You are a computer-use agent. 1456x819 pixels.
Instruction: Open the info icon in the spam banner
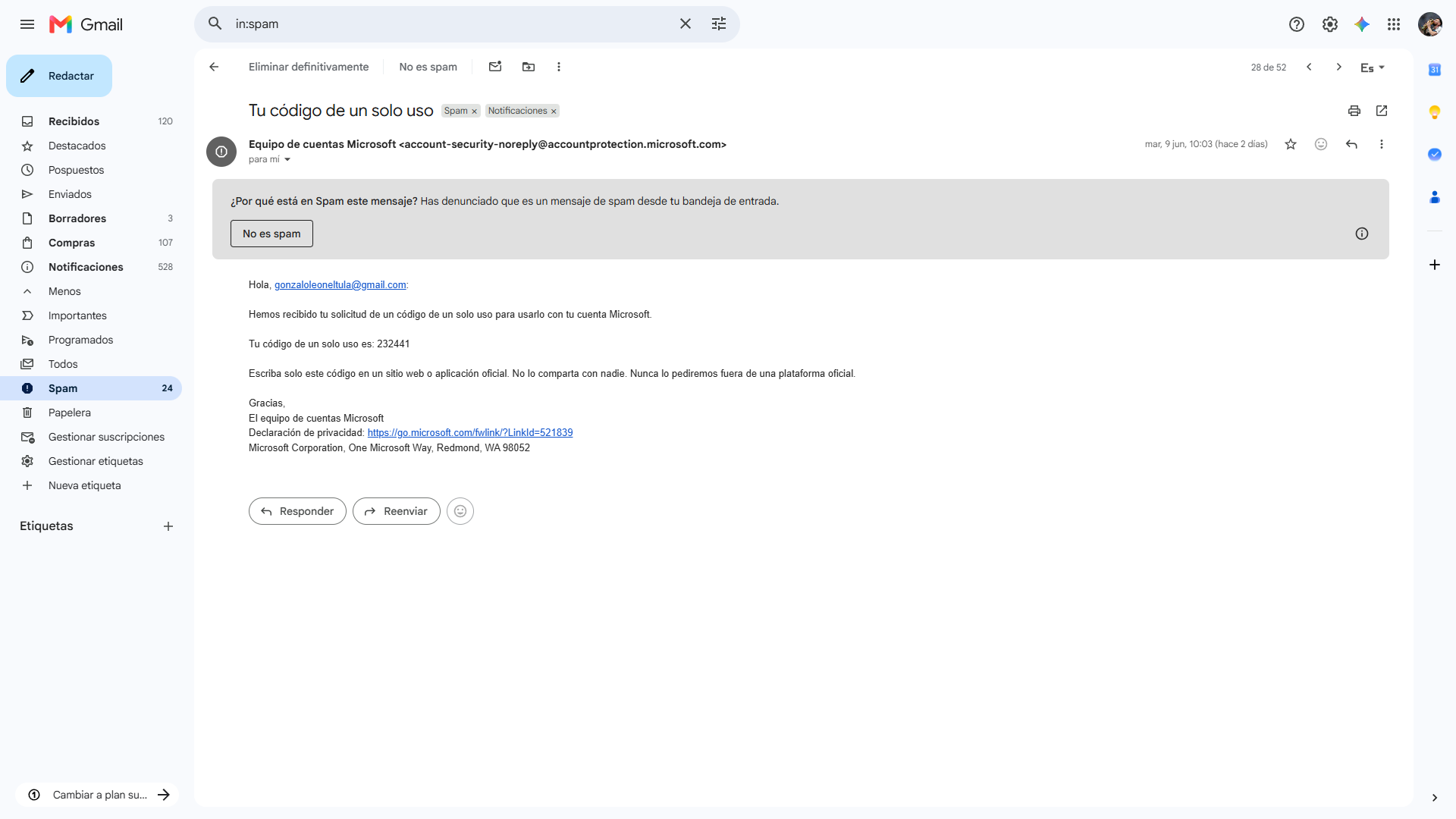click(x=1362, y=234)
